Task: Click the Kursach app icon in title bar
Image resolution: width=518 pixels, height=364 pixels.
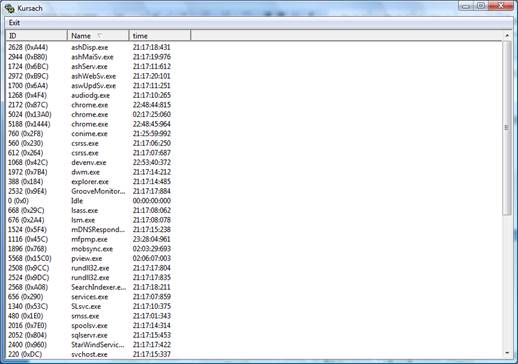Action: 9,8
